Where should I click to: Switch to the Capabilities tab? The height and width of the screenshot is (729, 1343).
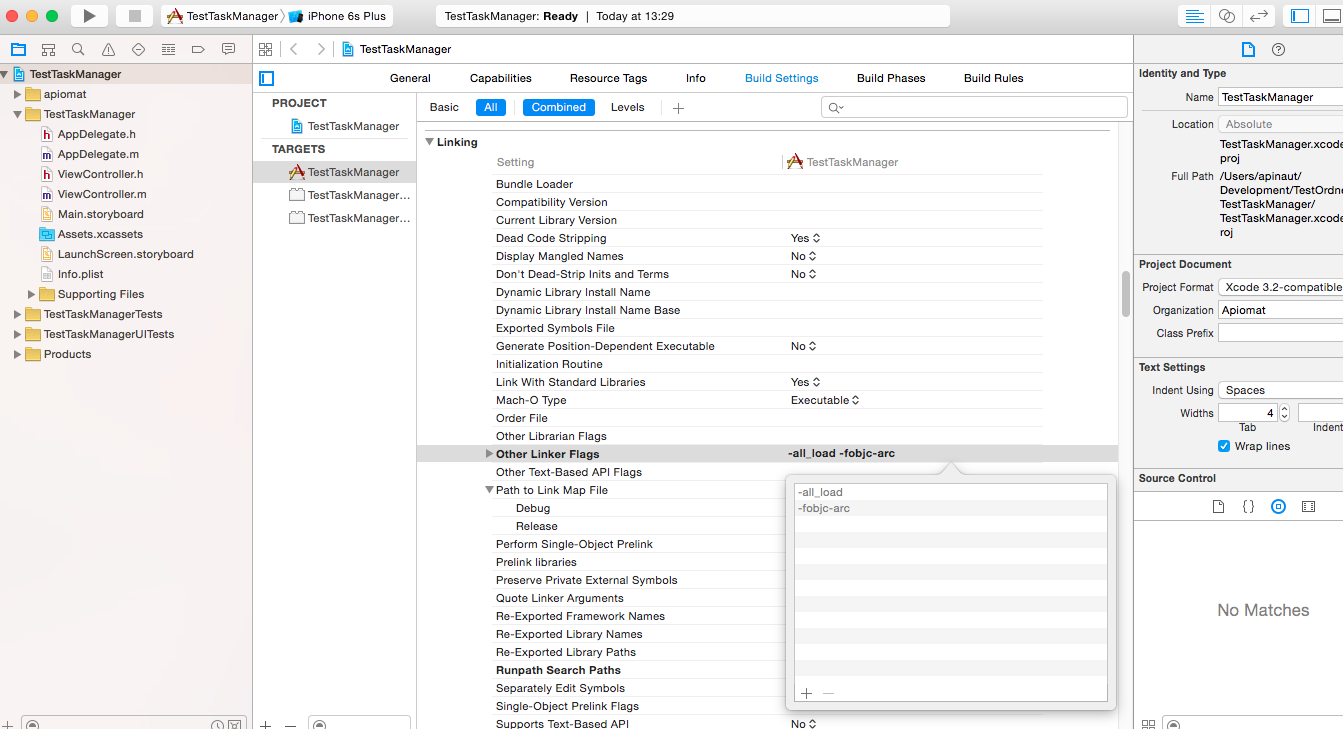[x=501, y=78]
